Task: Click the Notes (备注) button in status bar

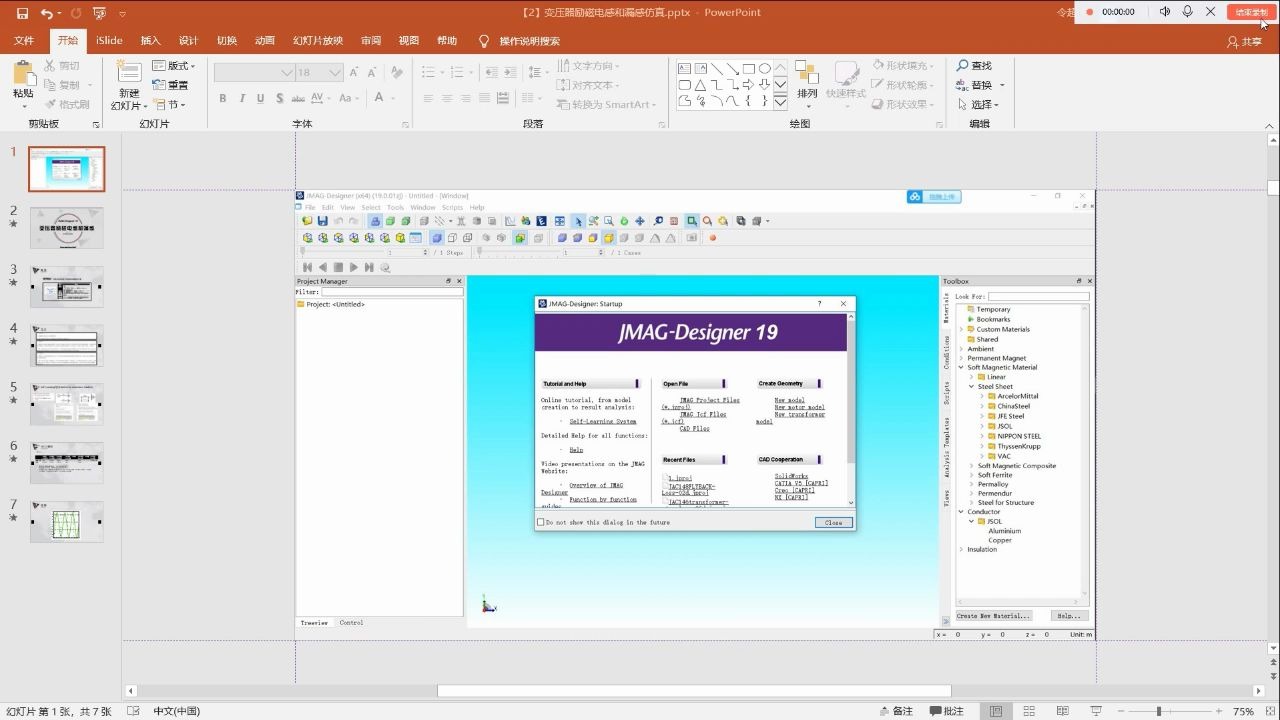Action: (896, 711)
